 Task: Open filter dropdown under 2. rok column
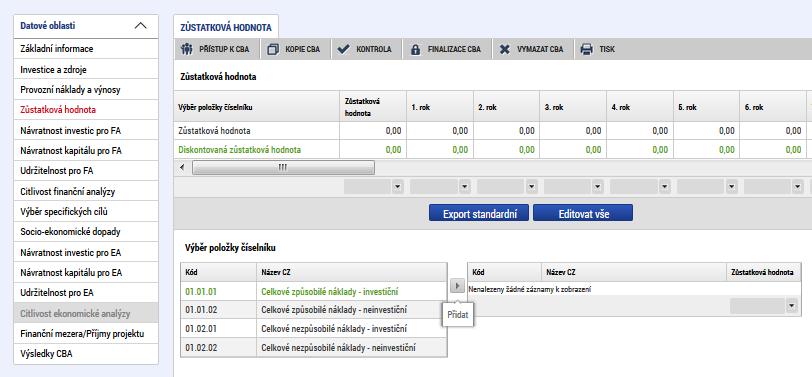531,187
